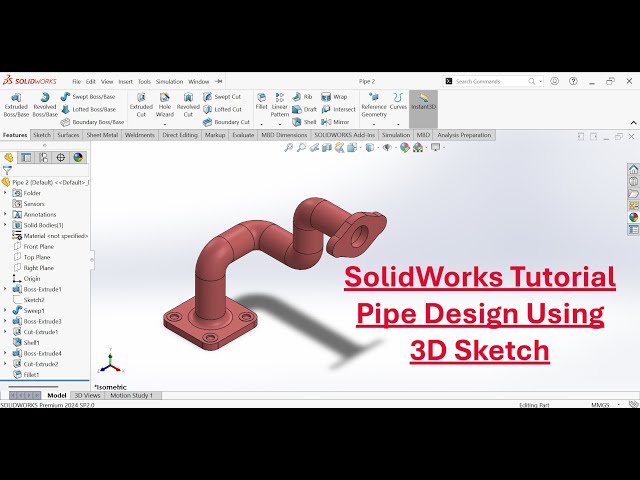Expand Solid Bodies(1) node
Image resolution: width=640 pixels, height=480 pixels.
click(x=5, y=224)
